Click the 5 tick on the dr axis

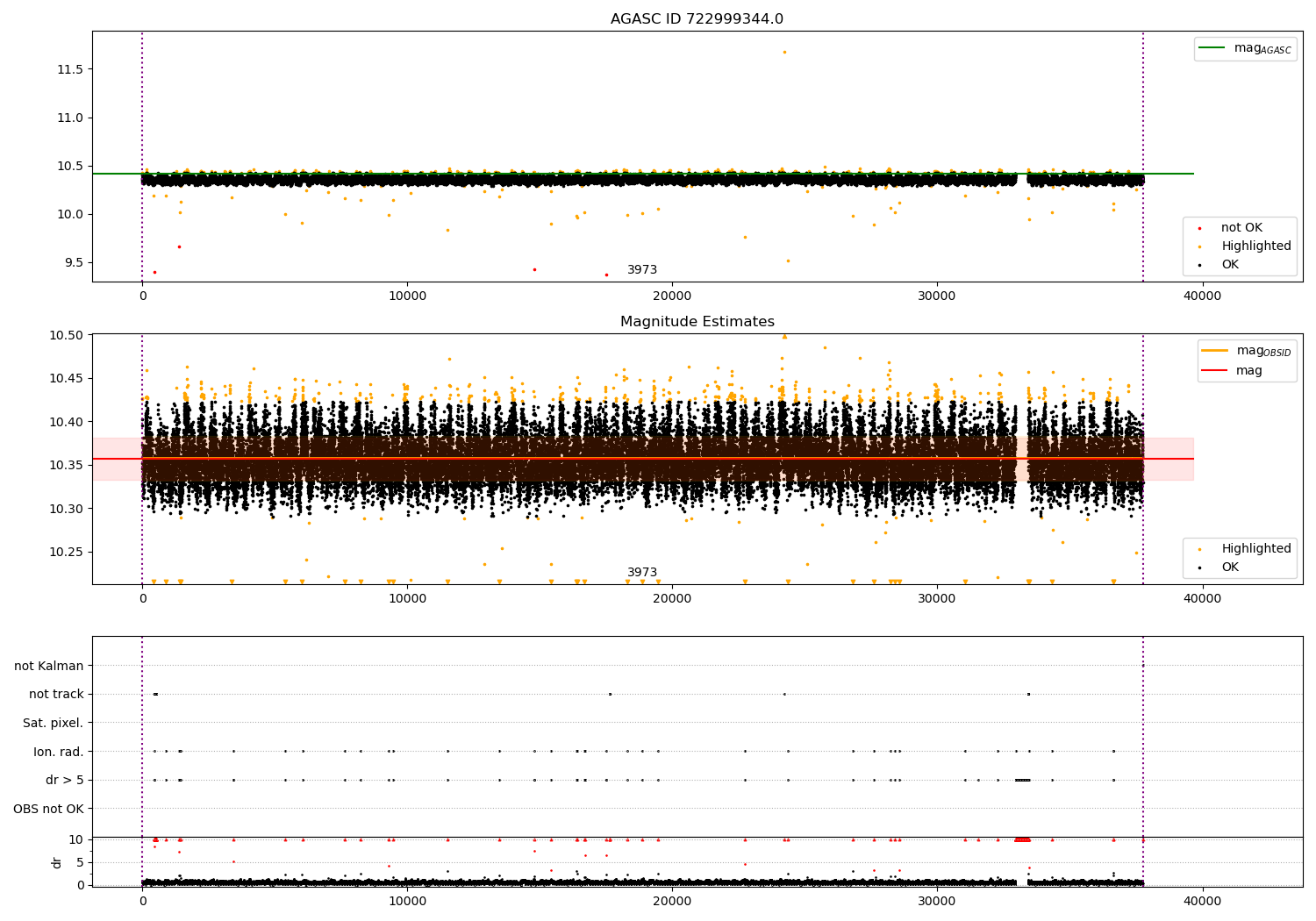pyautogui.click(x=80, y=862)
